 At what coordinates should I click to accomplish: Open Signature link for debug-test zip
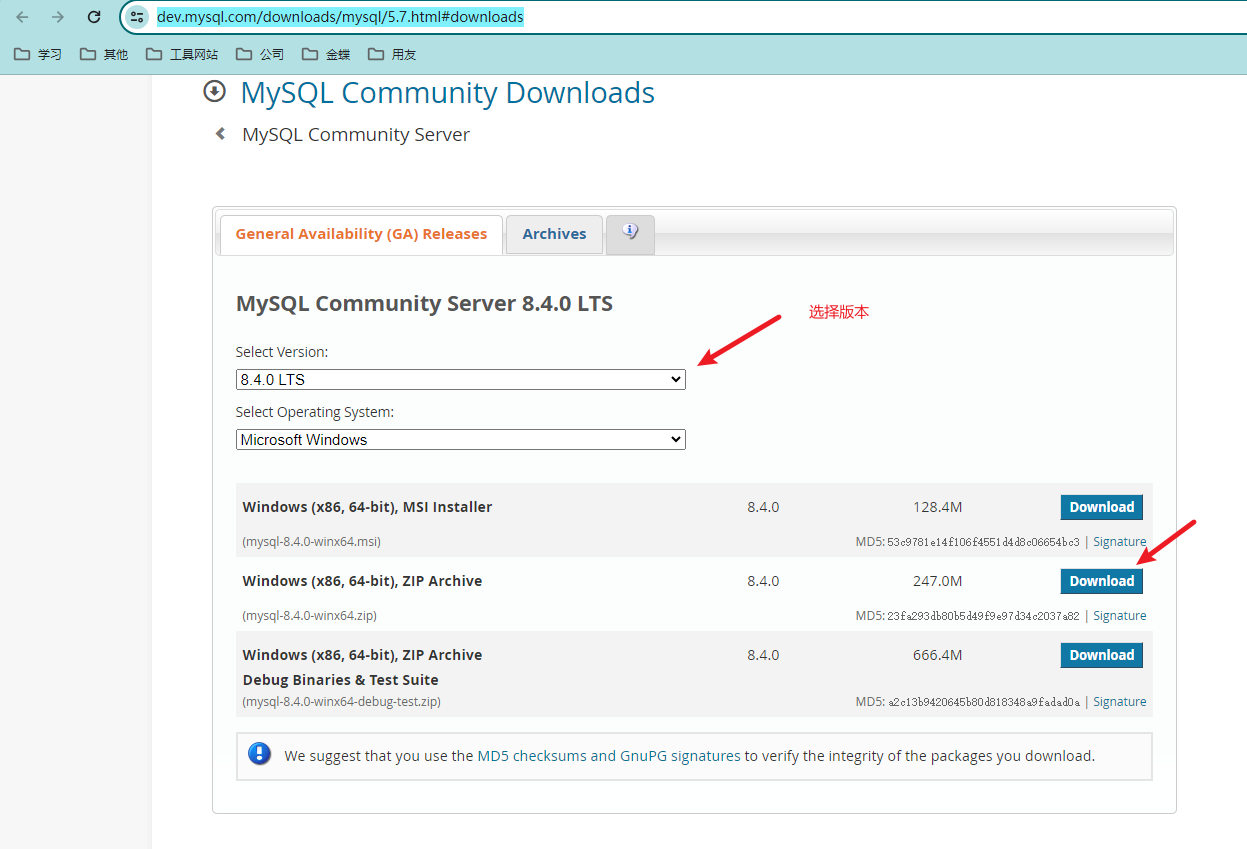pos(1120,702)
